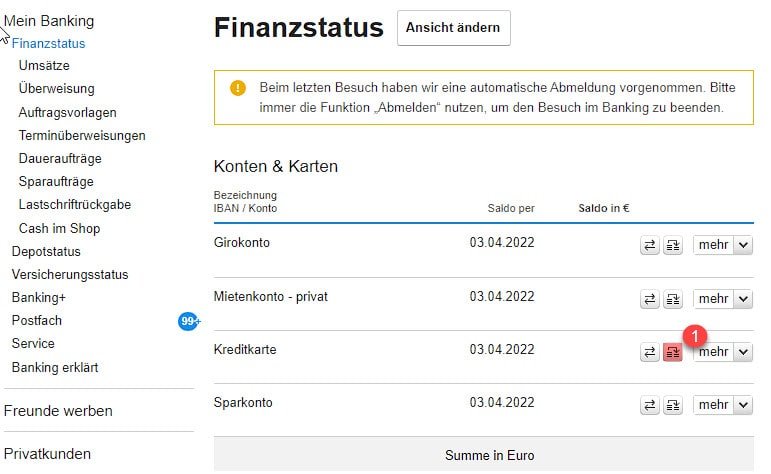The width and height of the screenshot is (771, 474).
Task: Open Freunde werben section
Action: [x=58, y=411]
